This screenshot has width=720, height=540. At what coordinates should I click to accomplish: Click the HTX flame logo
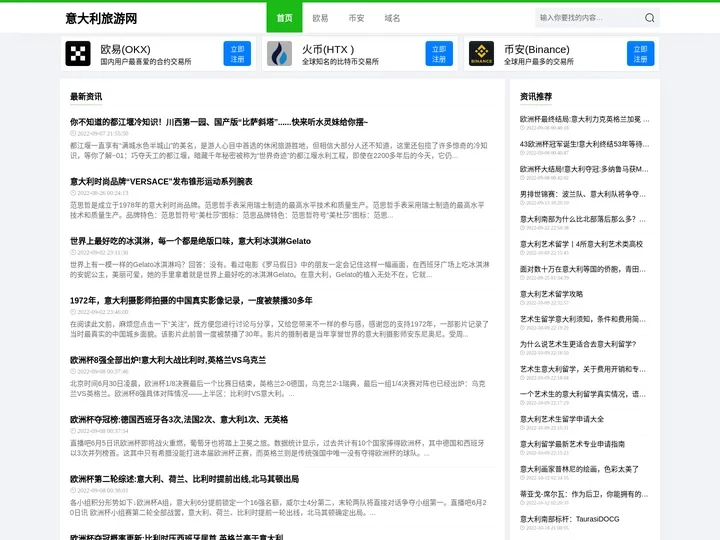(279, 53)
